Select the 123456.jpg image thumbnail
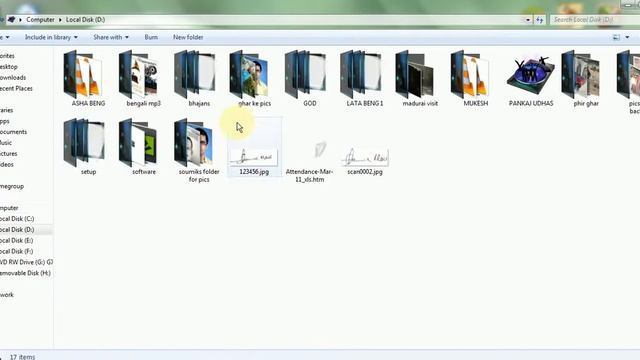The height and width of the screenshot is (360, 640). (253, 157)
